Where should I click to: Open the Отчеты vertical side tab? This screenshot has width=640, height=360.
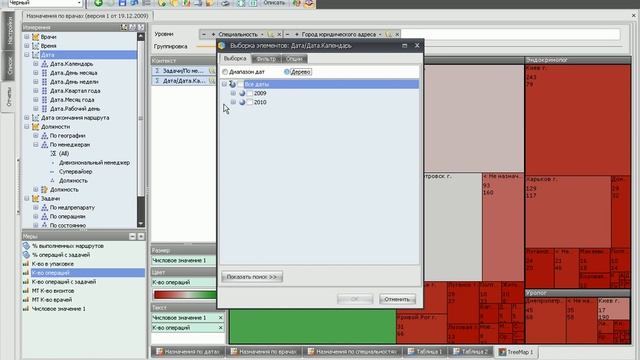(9, 98)
